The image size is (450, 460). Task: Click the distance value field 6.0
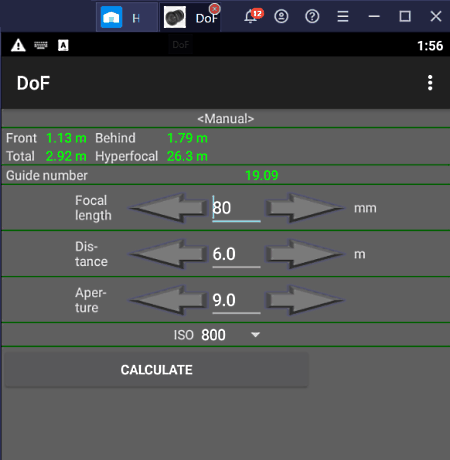(236, 254)
